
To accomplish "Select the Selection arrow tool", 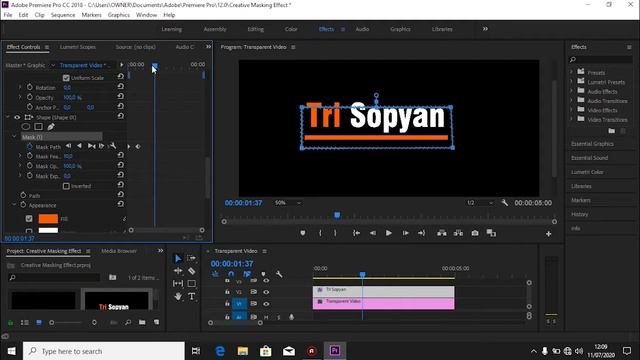I will [178, 258].
